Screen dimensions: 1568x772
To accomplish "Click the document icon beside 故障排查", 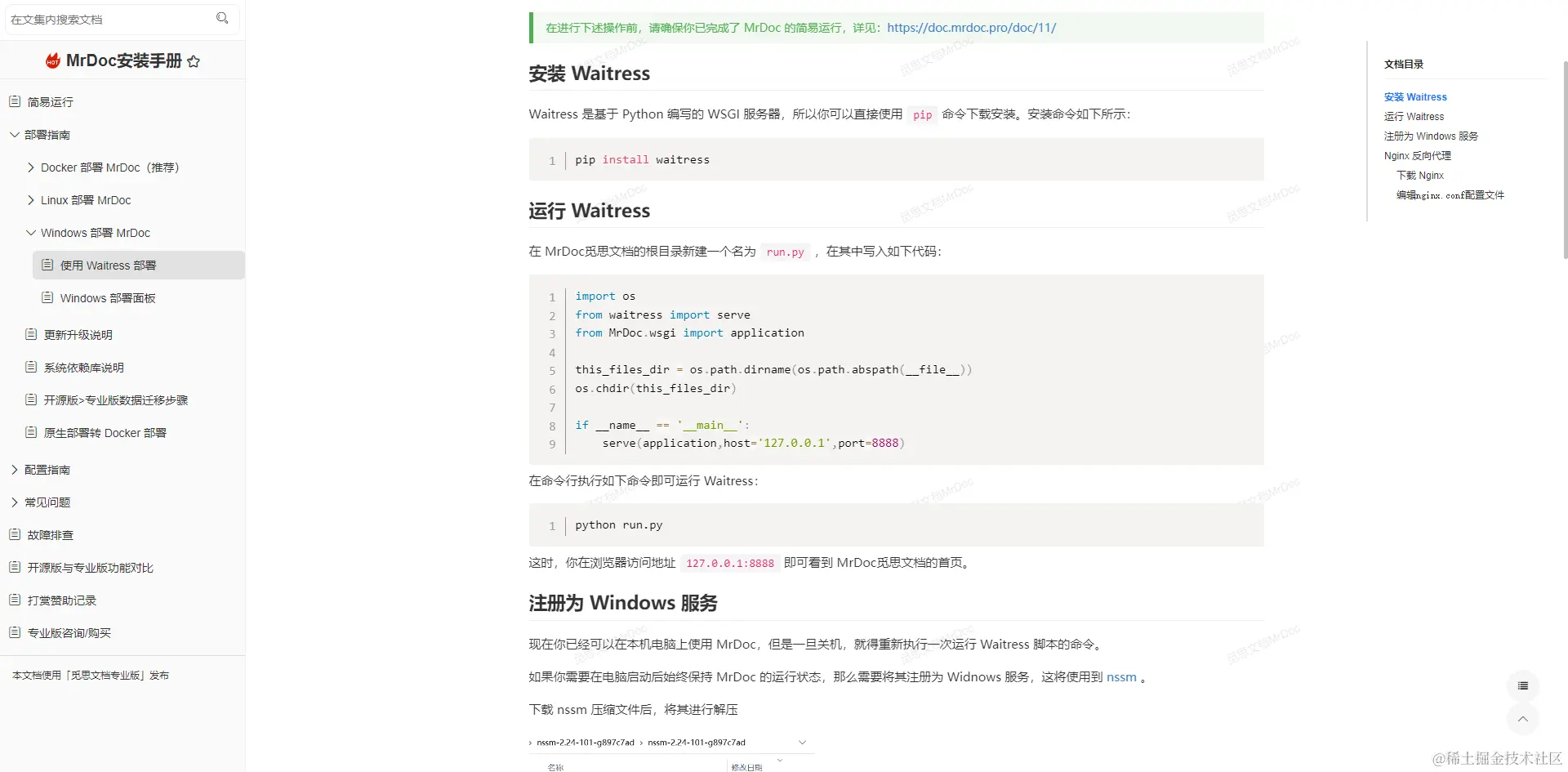I will [13, 534].
